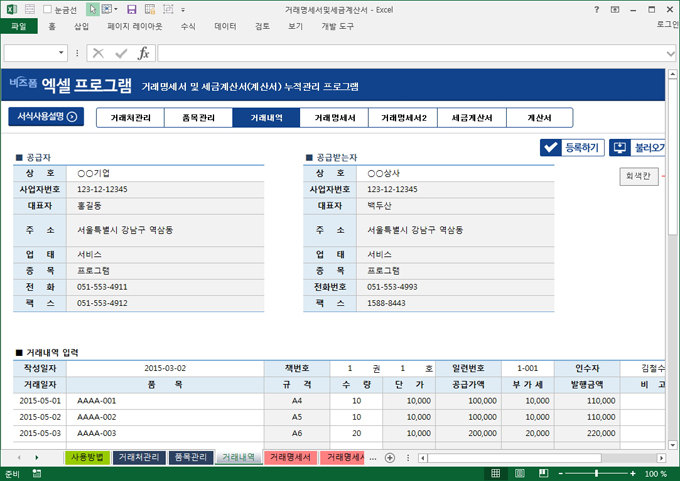
Task: Switch to the 거래처관리 sheet tab
Action: pos(138,457)
